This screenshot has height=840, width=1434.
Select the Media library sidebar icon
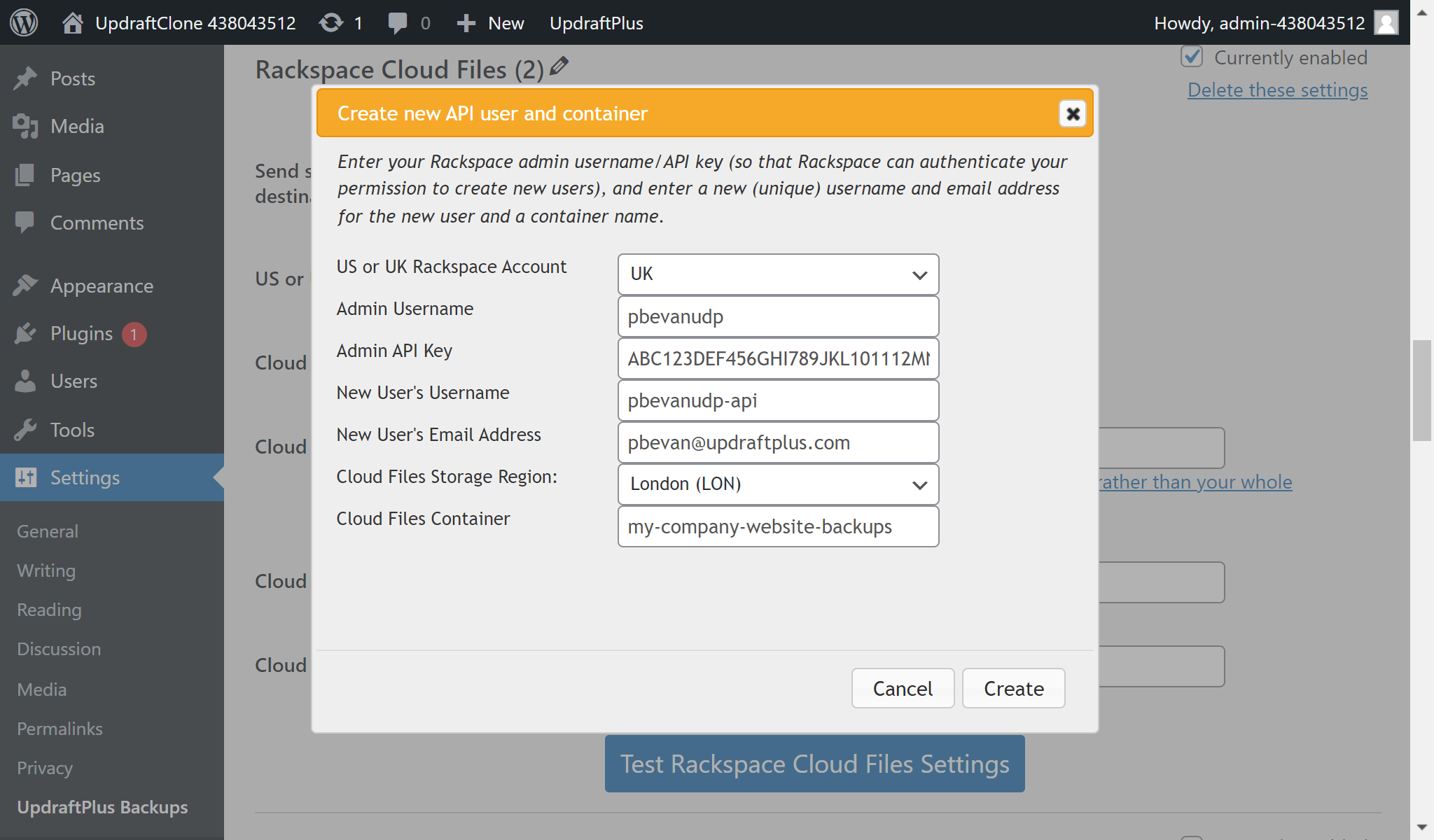click(x=26, y=127)
